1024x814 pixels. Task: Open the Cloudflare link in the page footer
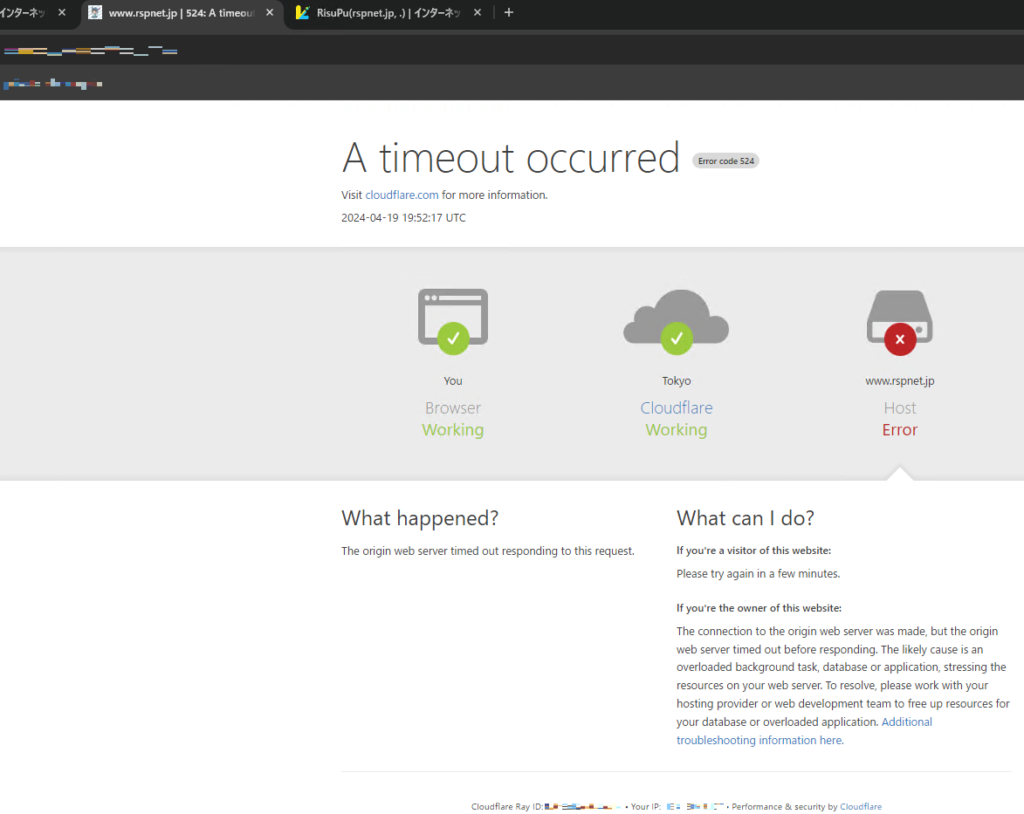pyautogui.click(x=860, y=806)
